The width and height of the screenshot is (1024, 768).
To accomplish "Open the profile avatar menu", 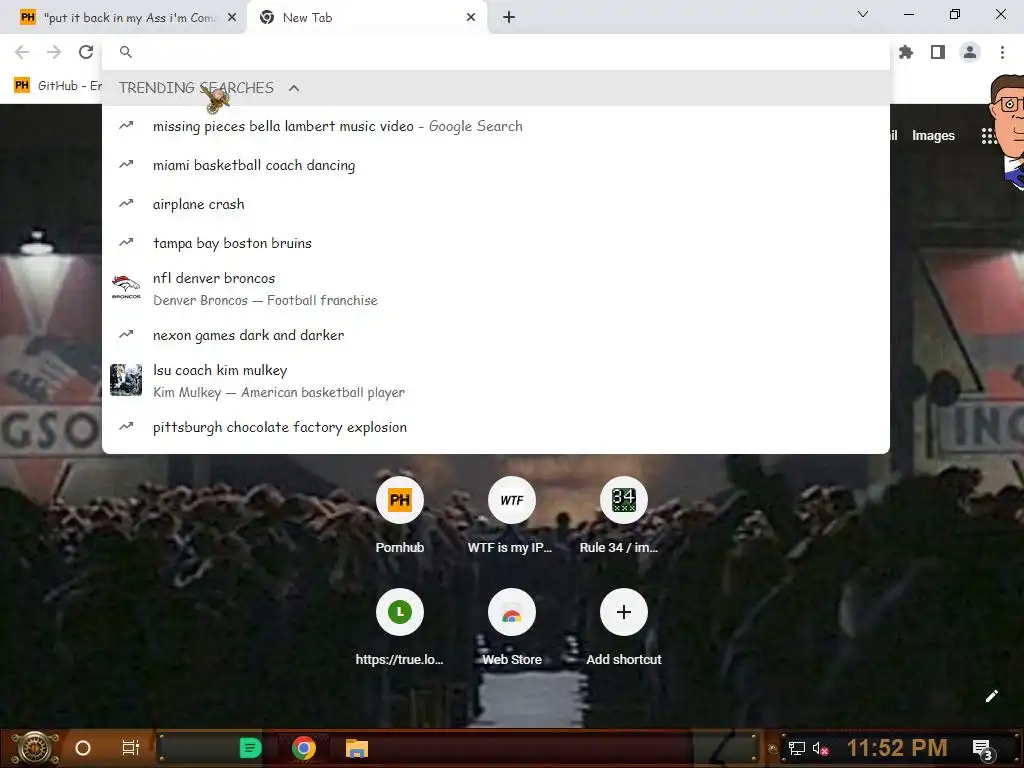I will tap(970, 52).
